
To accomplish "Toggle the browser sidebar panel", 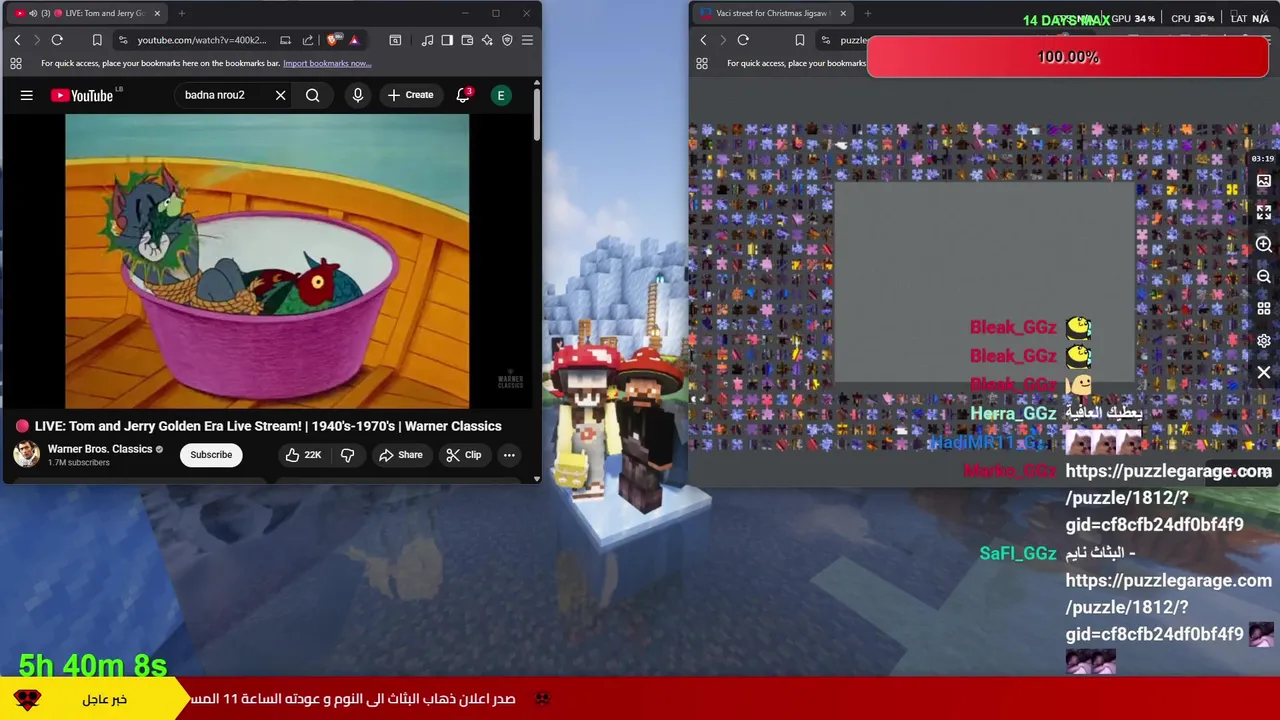I will pyautogui.click(x=447, y=40).
